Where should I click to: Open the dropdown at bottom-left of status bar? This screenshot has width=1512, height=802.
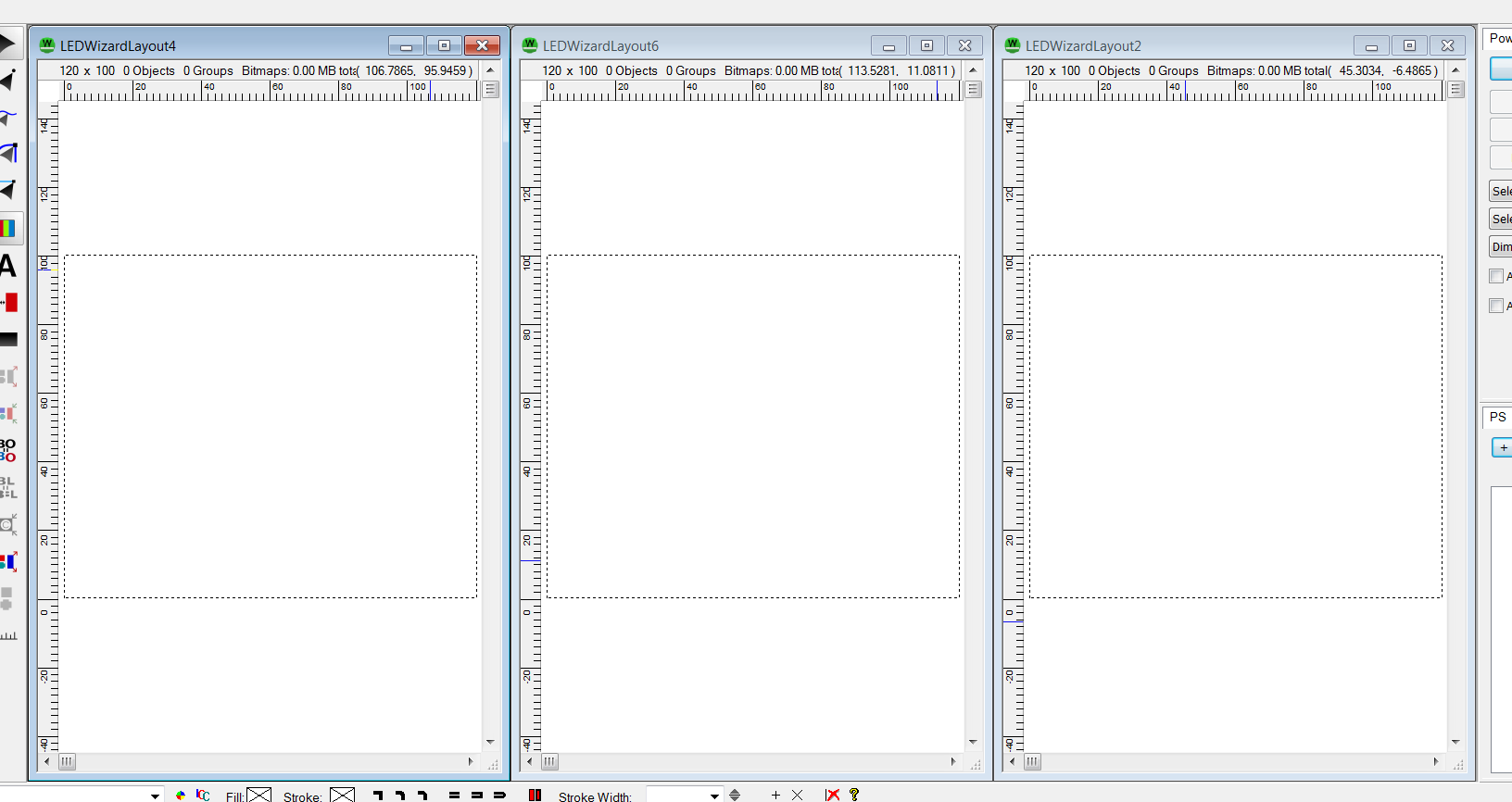point(155,796)
